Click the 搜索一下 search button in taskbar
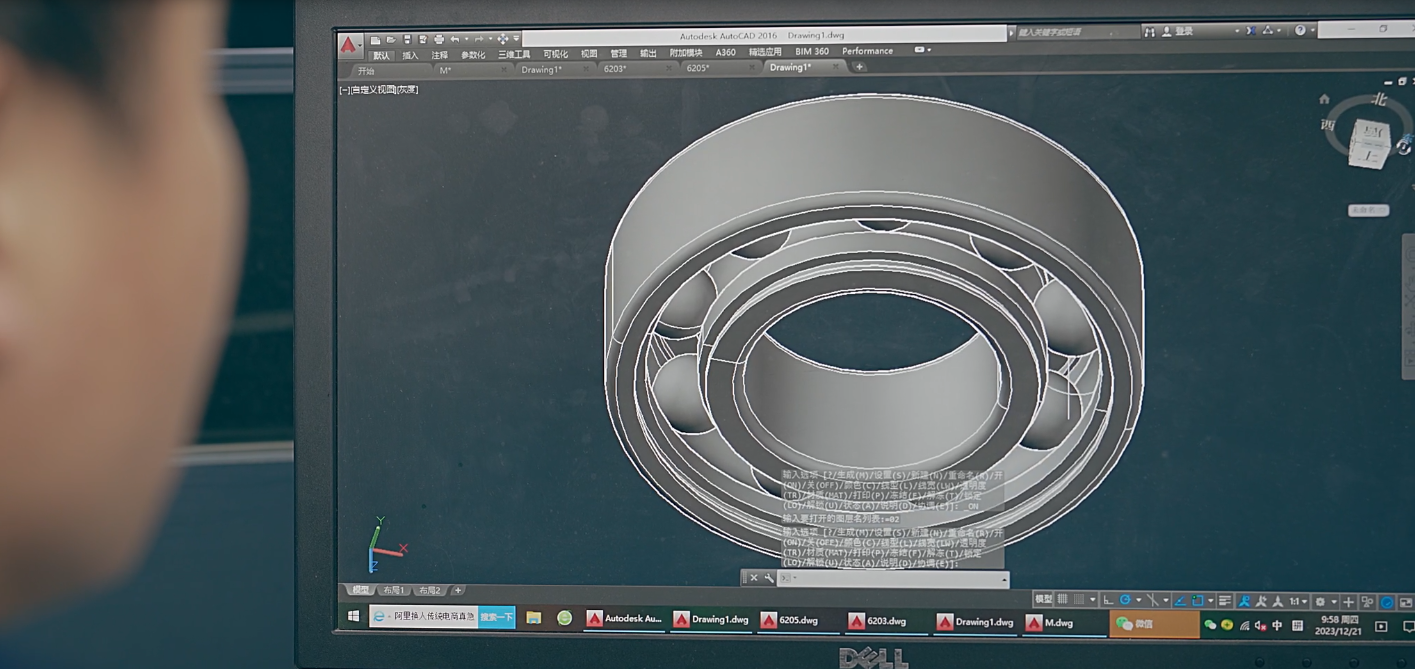This screenshot has height=669, width=1415. point(496,617)
